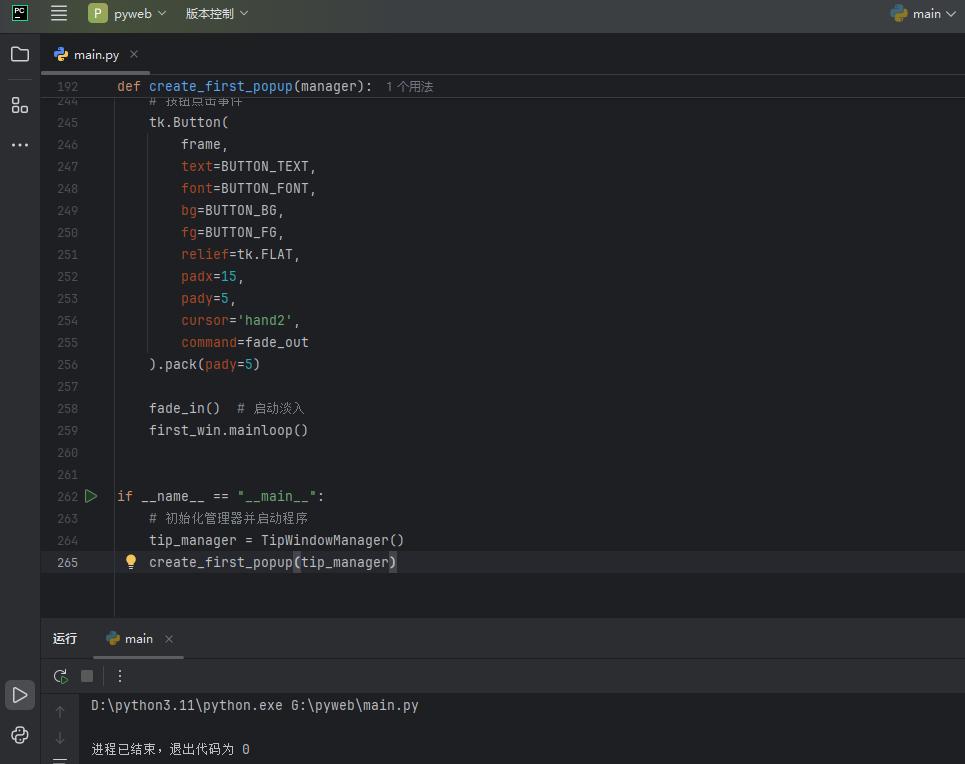965x764 pixels.
Task: Click the G:\pyweb\main.py path in console
Action: click(x=354, y=706)
